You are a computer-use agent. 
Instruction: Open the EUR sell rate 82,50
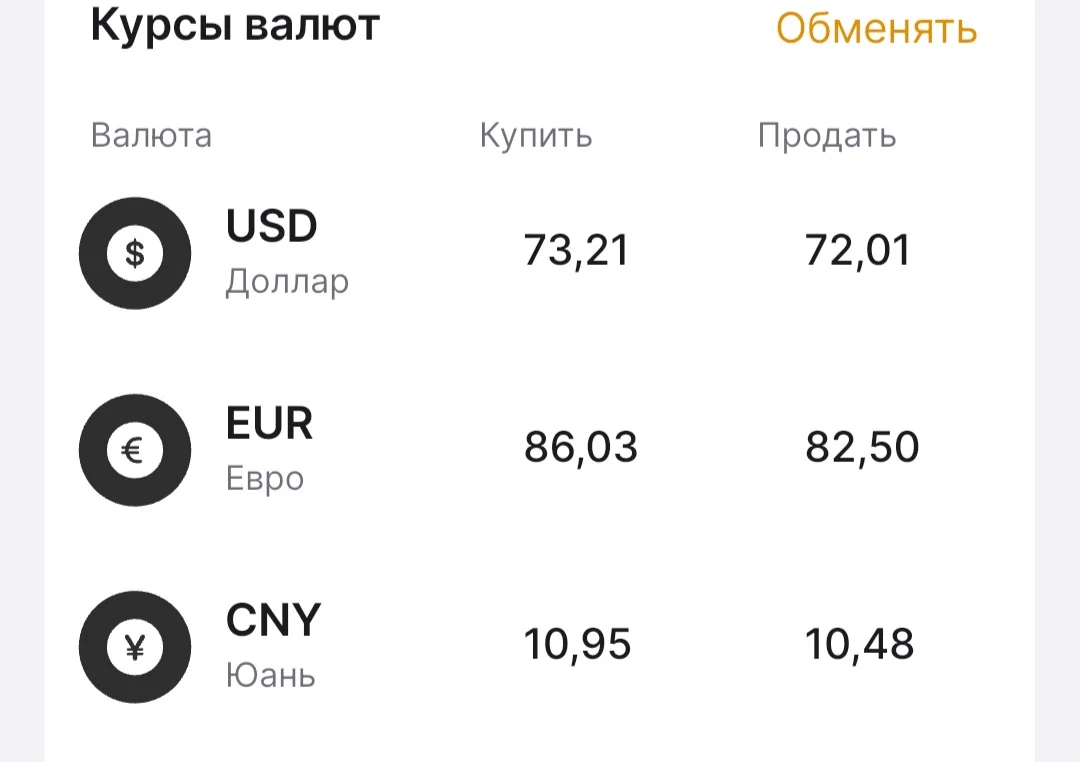coord(862,447)
